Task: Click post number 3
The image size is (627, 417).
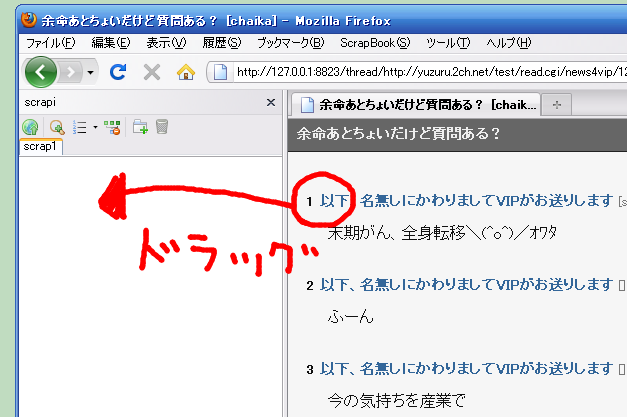Action: [310, 369]
